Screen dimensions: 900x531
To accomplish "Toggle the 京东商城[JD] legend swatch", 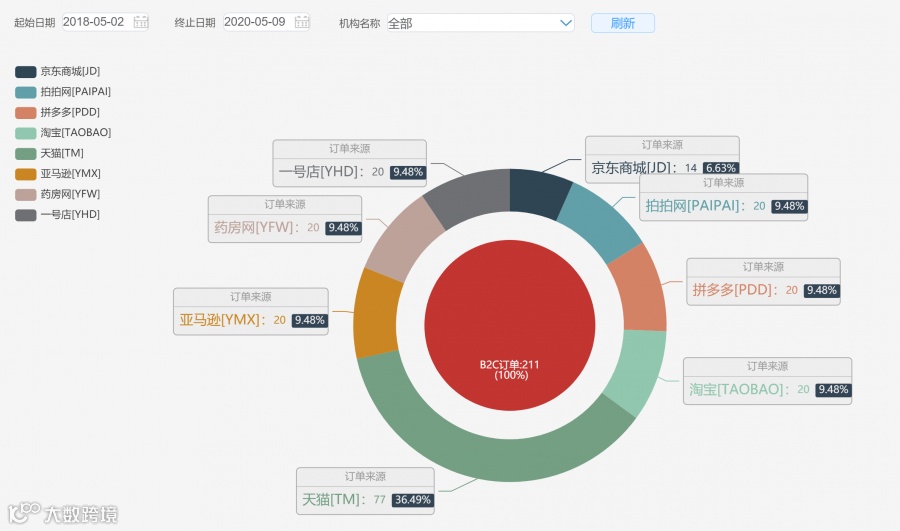I will [26, 72].
